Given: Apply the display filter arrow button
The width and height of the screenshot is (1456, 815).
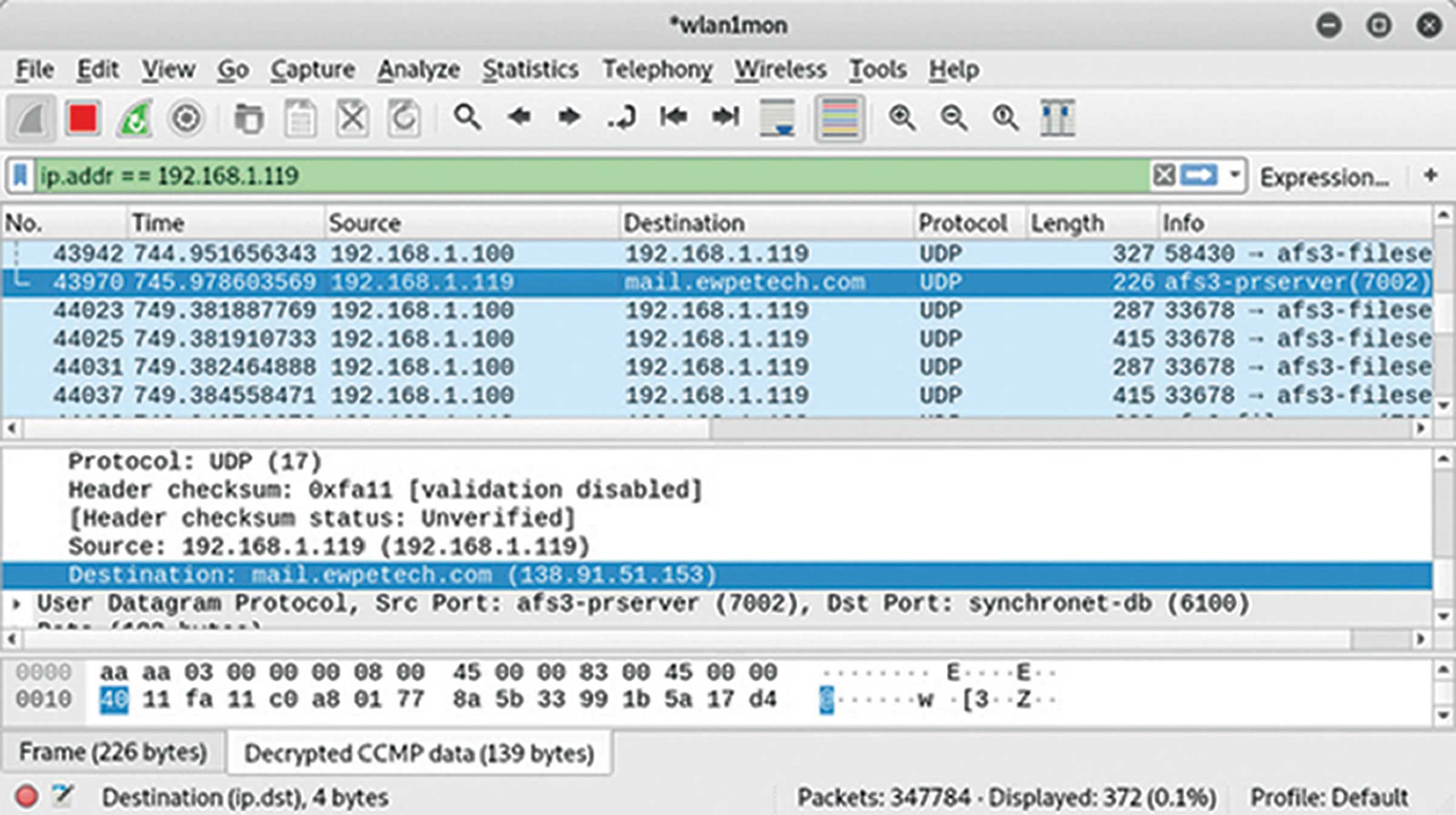Looking at the screenshot, I should coord(1200,176).
